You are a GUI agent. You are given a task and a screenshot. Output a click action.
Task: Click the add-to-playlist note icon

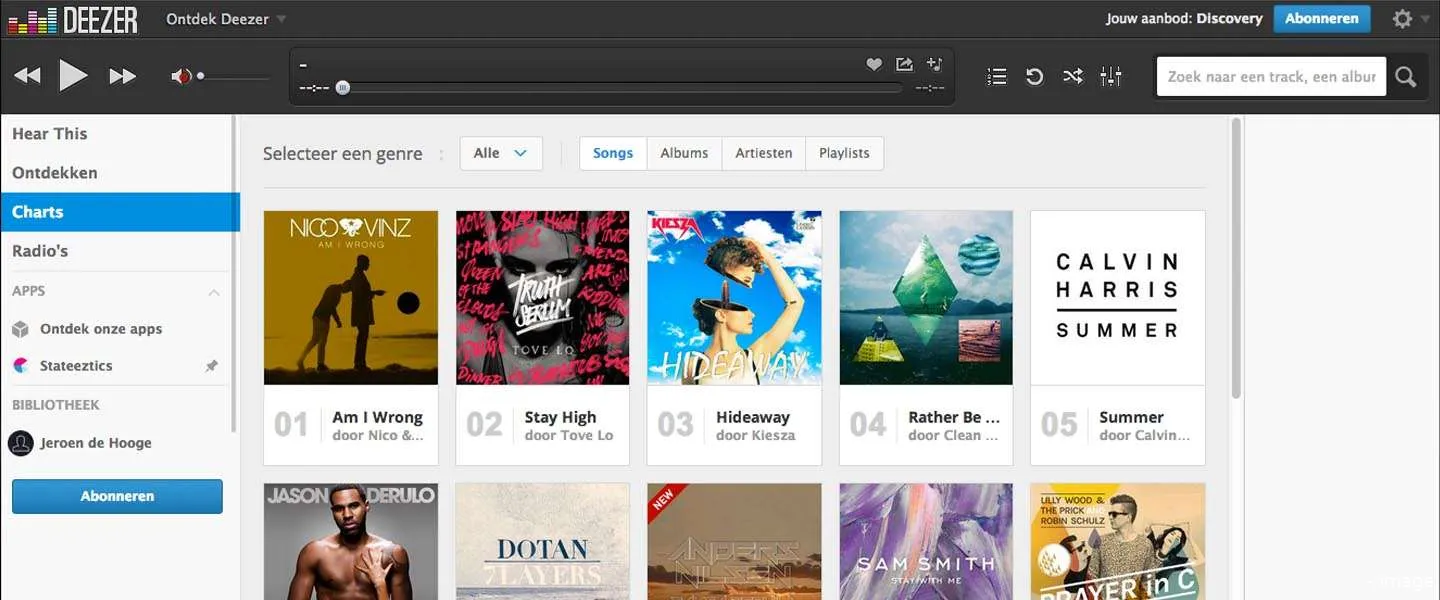pos(934,63)
